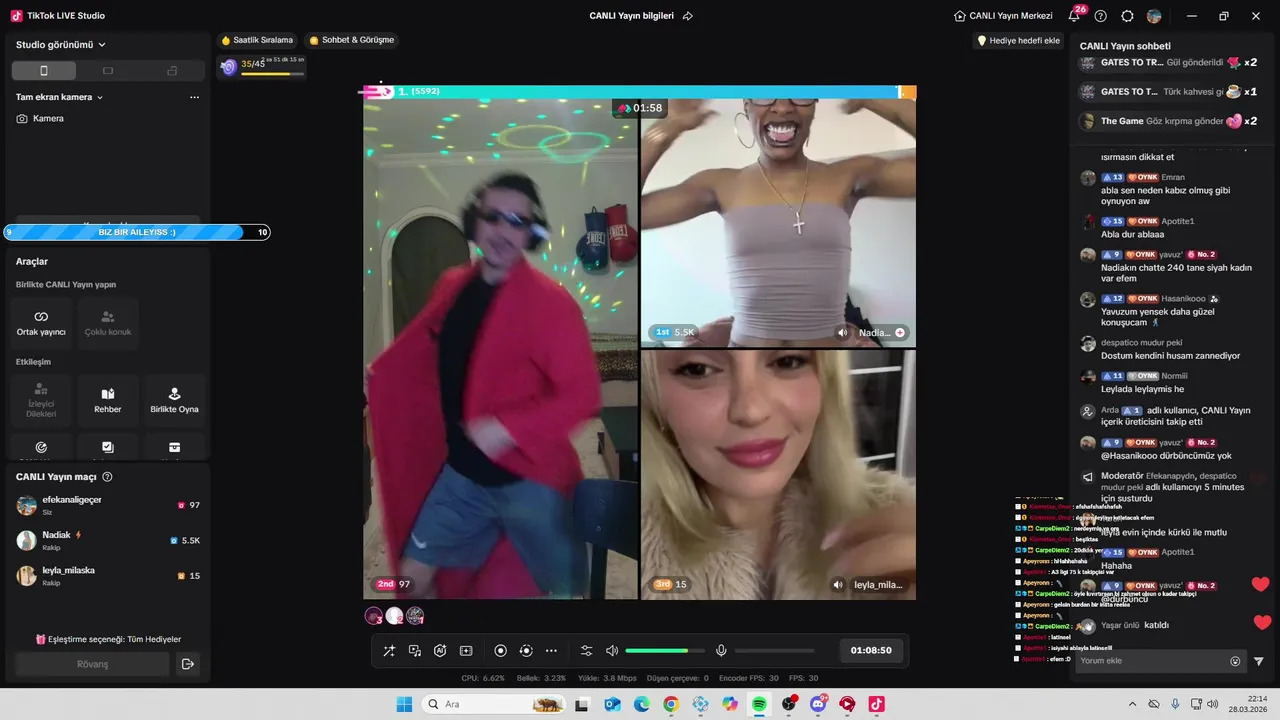Image resolution: width=1280 pixels, height=720 pixels.
Task: Open notifications bell with 26 badge
Action: (x=1074, y=16)
